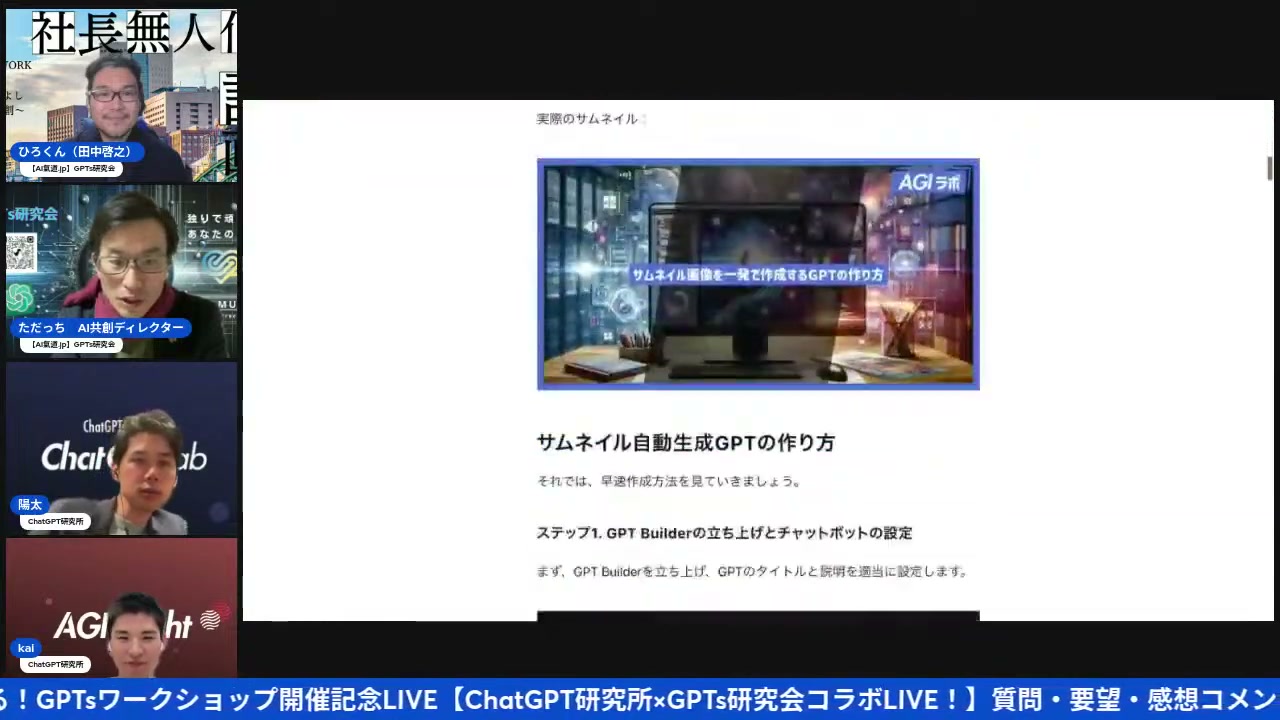The height and width of the screenshot is (720, 1280).
Task: Click heading サムネイル自動生成GPTの作り方
Action: coord(686,443)
